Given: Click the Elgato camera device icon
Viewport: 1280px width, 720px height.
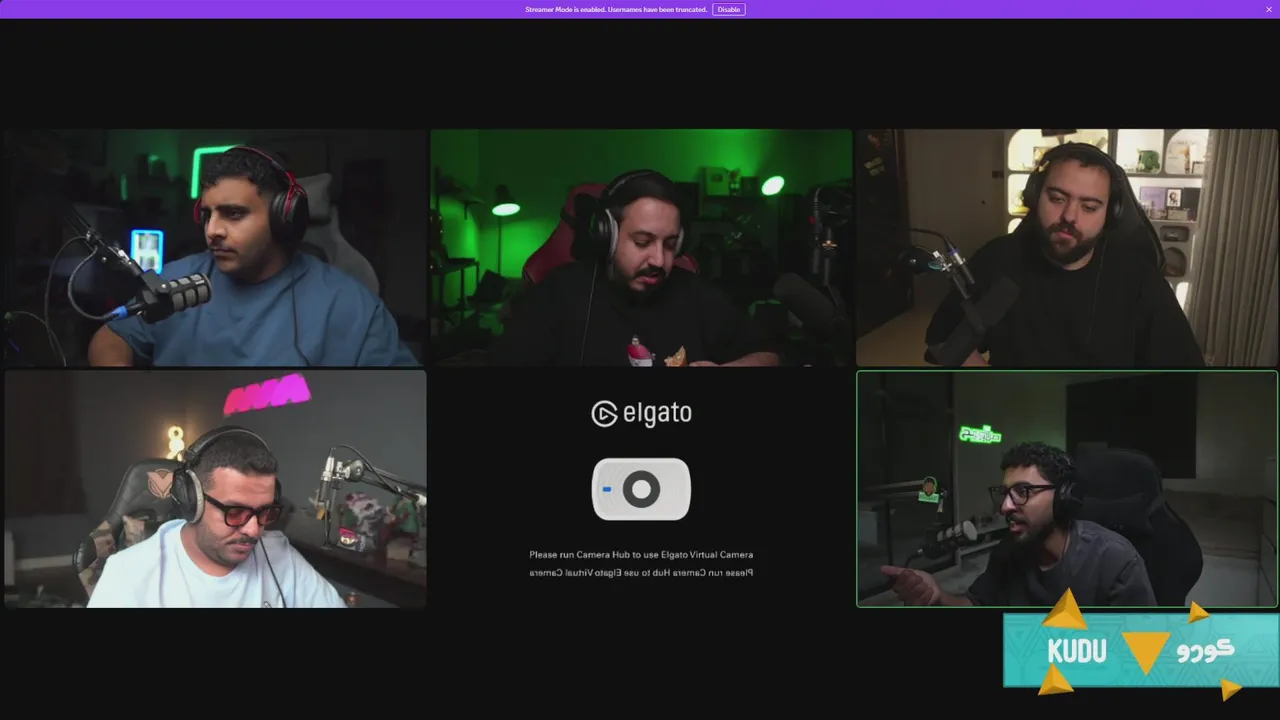Looking at the screenshot, I should pyautogui.click(x=641, y=489).
